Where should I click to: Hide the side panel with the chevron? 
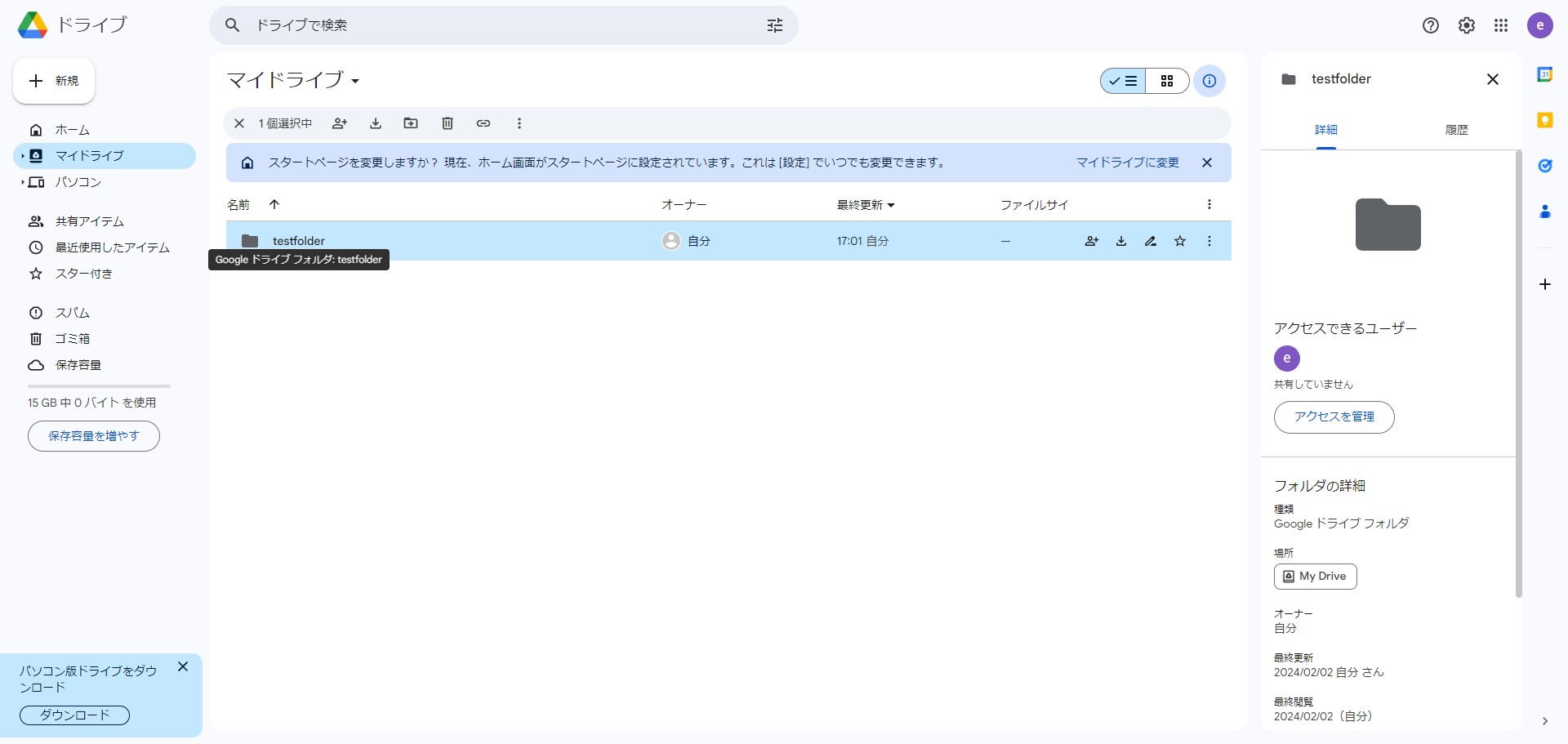click(1544, 721)
